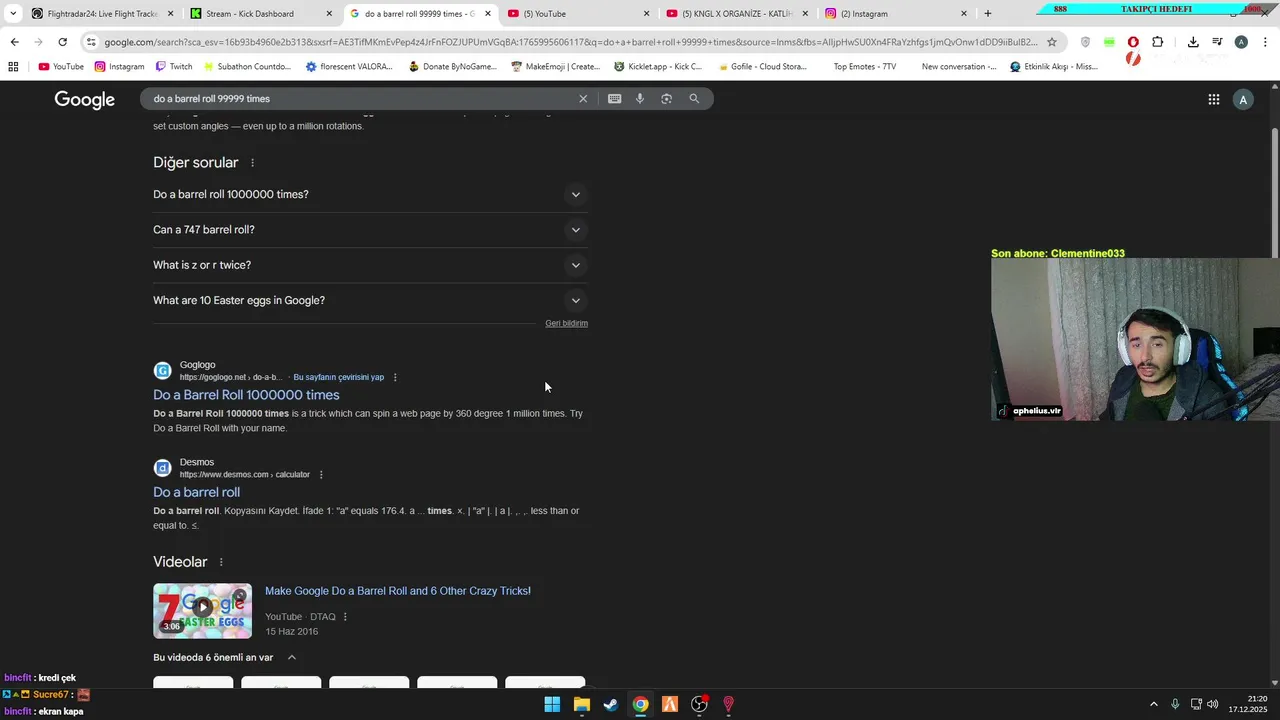Open more options beside Diğer sorular
The image size is (1280, 720).
(x=252, y=163)
